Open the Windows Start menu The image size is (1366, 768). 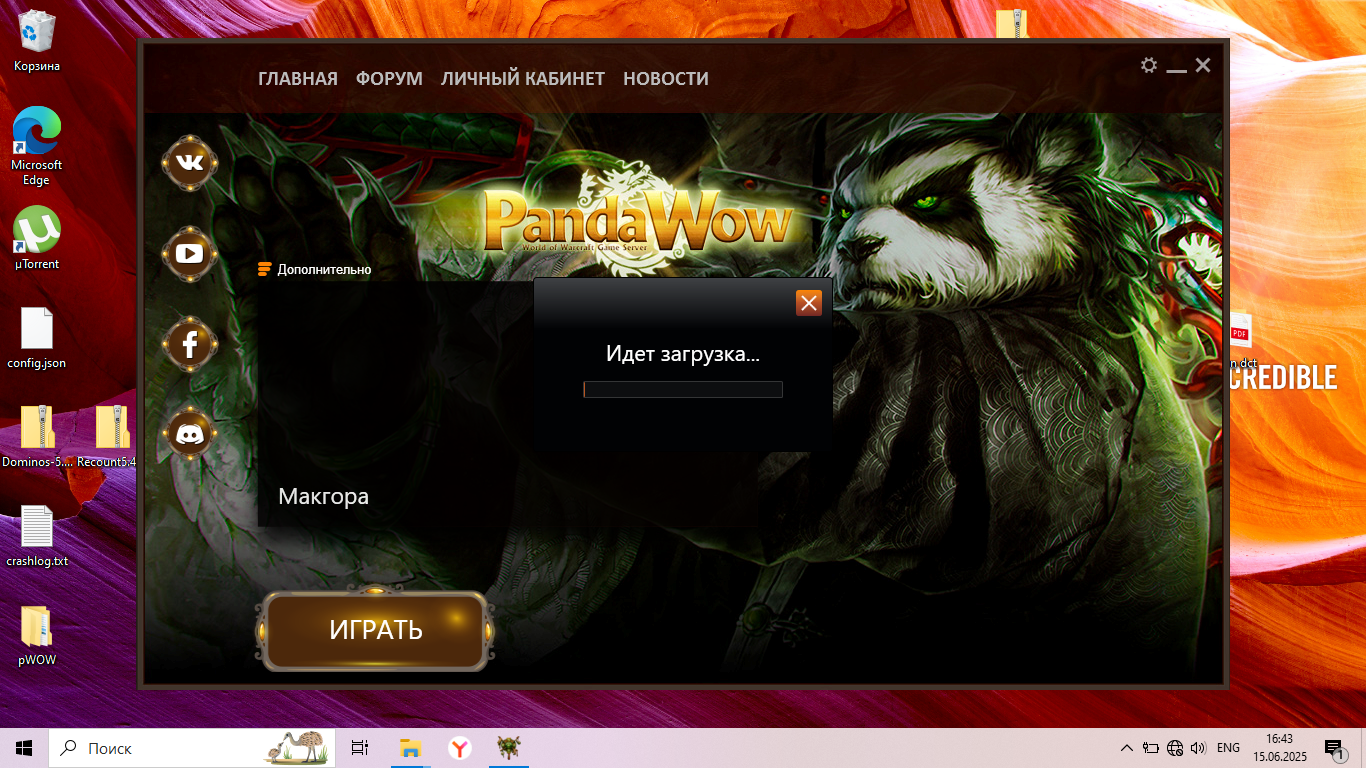[x=24, y=747]
